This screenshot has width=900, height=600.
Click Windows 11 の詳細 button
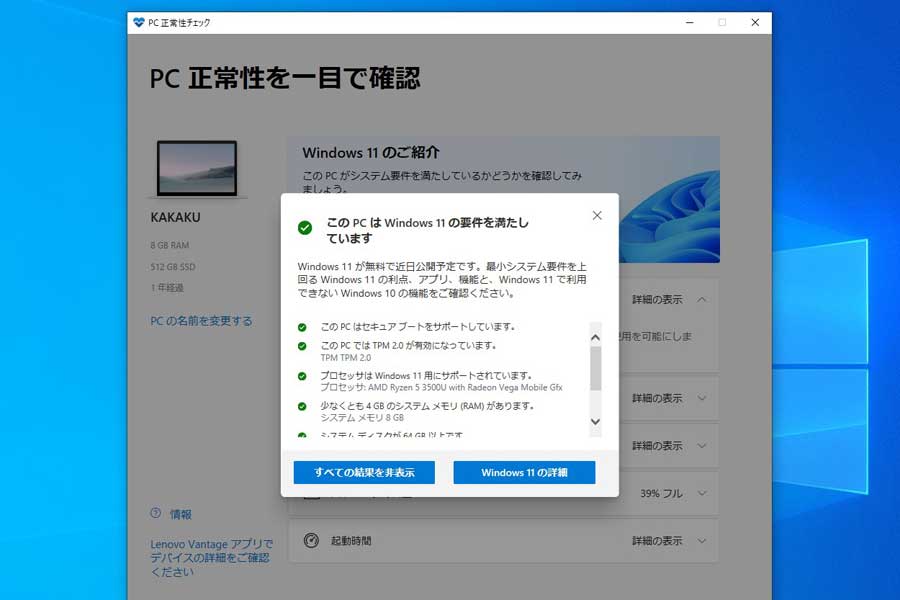point(524,473)
